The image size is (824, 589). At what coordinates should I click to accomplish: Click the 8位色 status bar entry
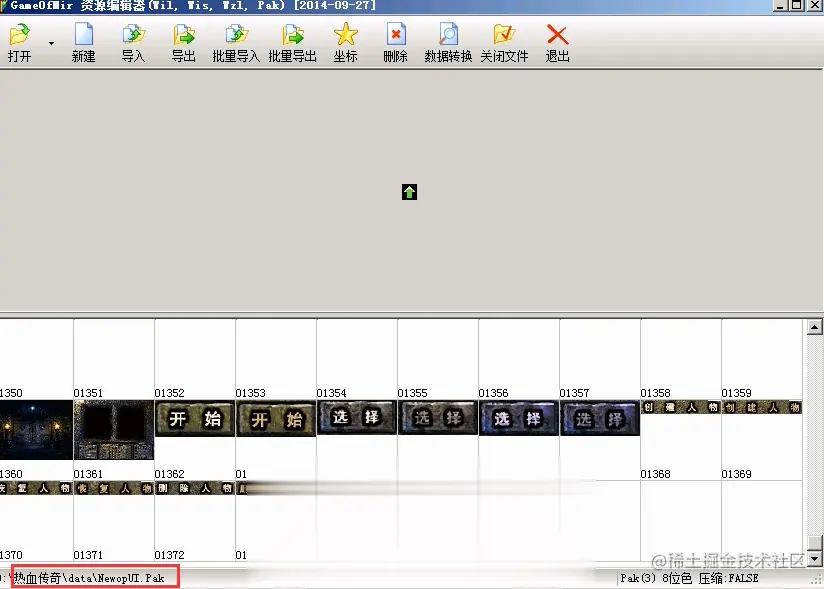point(677,578)
